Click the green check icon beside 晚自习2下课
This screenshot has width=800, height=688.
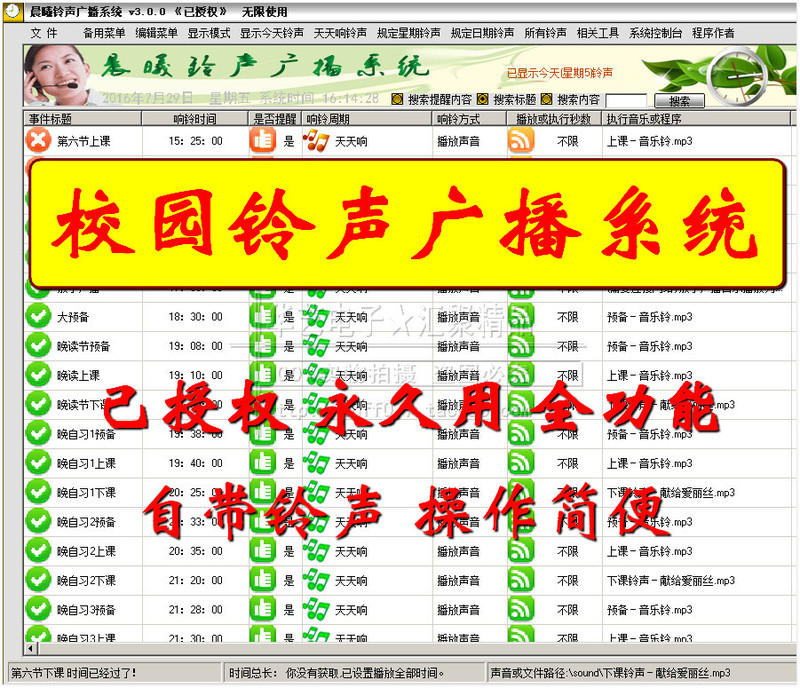click(x=38, y=580)
